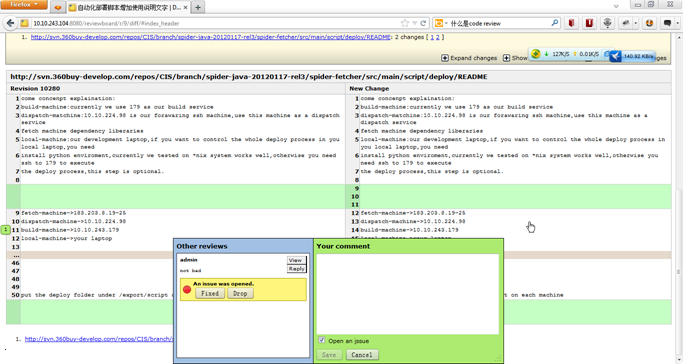The width and height of the screenshot is (683, 364).
Task: Open the existing comment flag on line 11
Action: coord(5,229)
